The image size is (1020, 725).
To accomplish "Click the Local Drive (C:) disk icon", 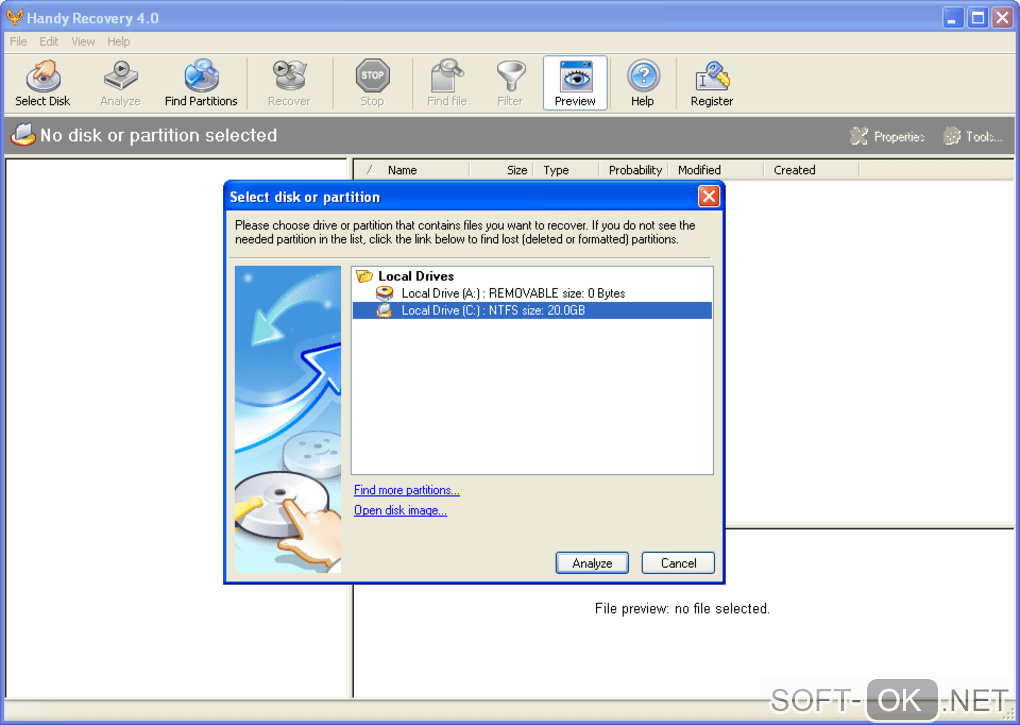I will click(384, 310).
